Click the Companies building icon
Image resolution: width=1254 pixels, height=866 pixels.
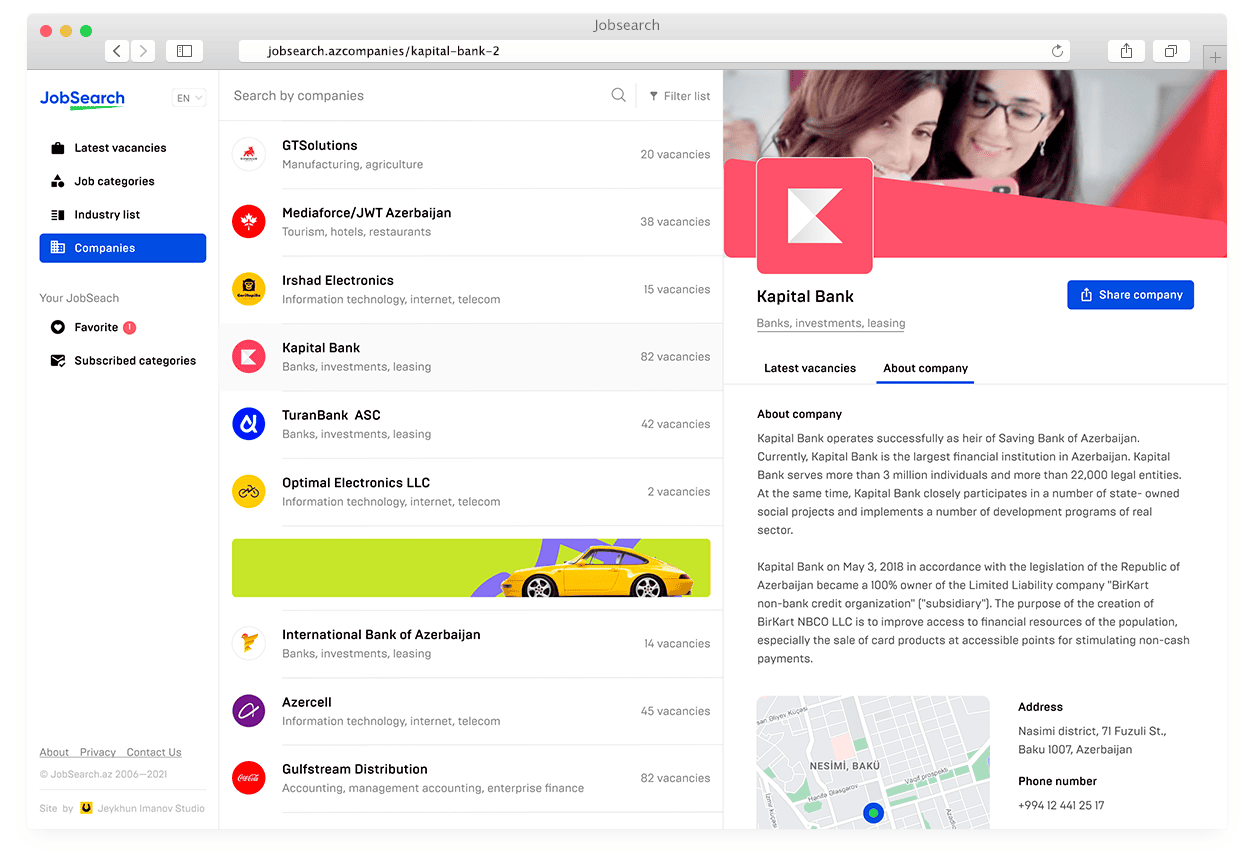pos(58,248)
